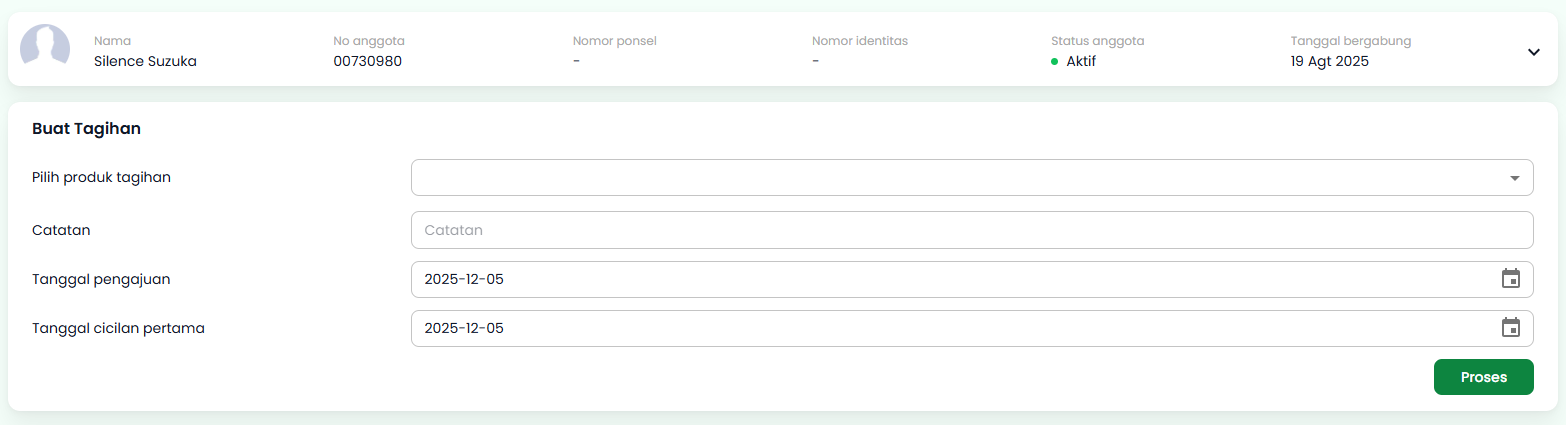1566x425 pixels.
Task: Click the join date 19 Agt 2025
Action: click(x=1329, y=61)
